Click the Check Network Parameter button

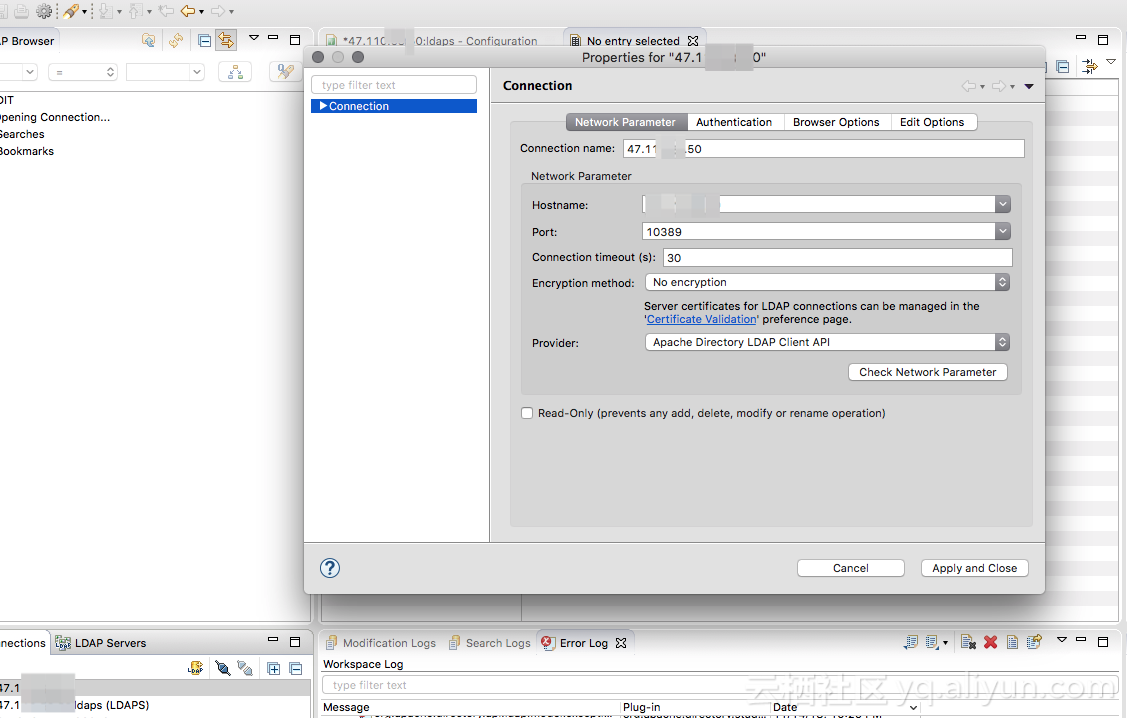coord(928,372)
